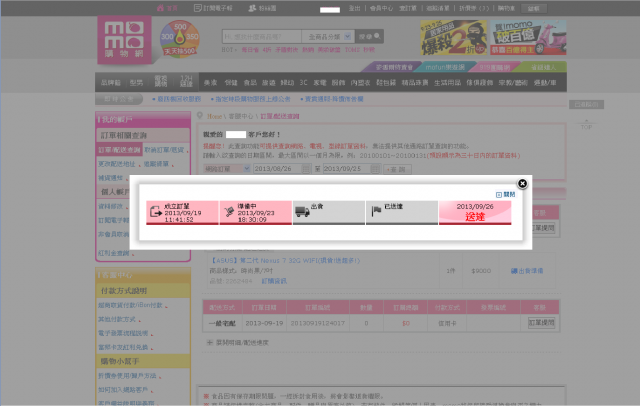This screenshot has height=406, width=640.
Task: Open the 買imomo破百億 scooter banner
Action: point(528,38)
